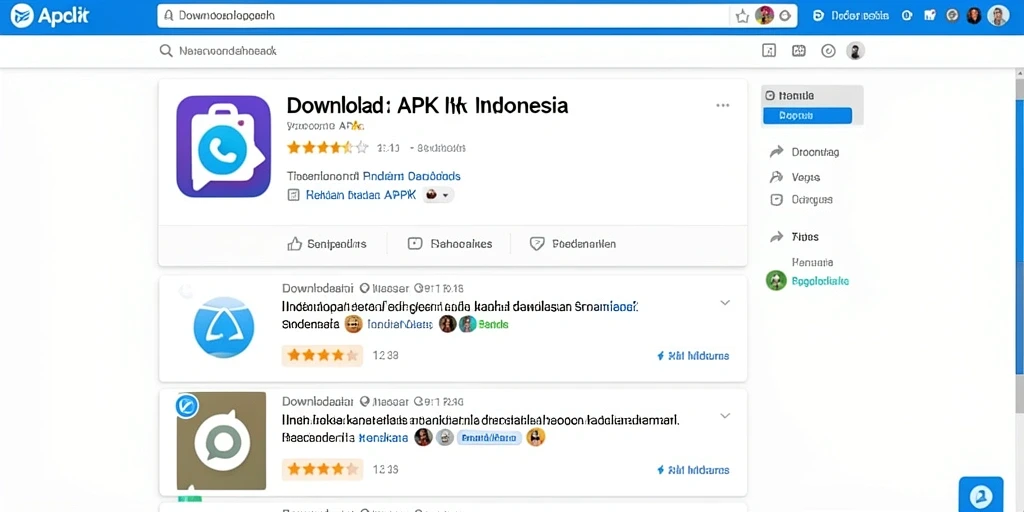Open the 'Pndam Dandods' link

[x=411, y=176]
